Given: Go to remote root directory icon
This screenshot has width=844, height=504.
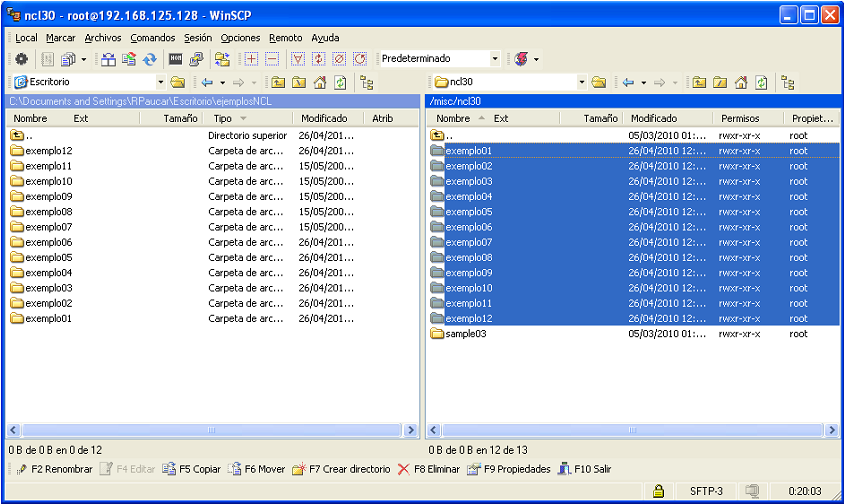Looking at the screenshot, I should tap(720, 82).
